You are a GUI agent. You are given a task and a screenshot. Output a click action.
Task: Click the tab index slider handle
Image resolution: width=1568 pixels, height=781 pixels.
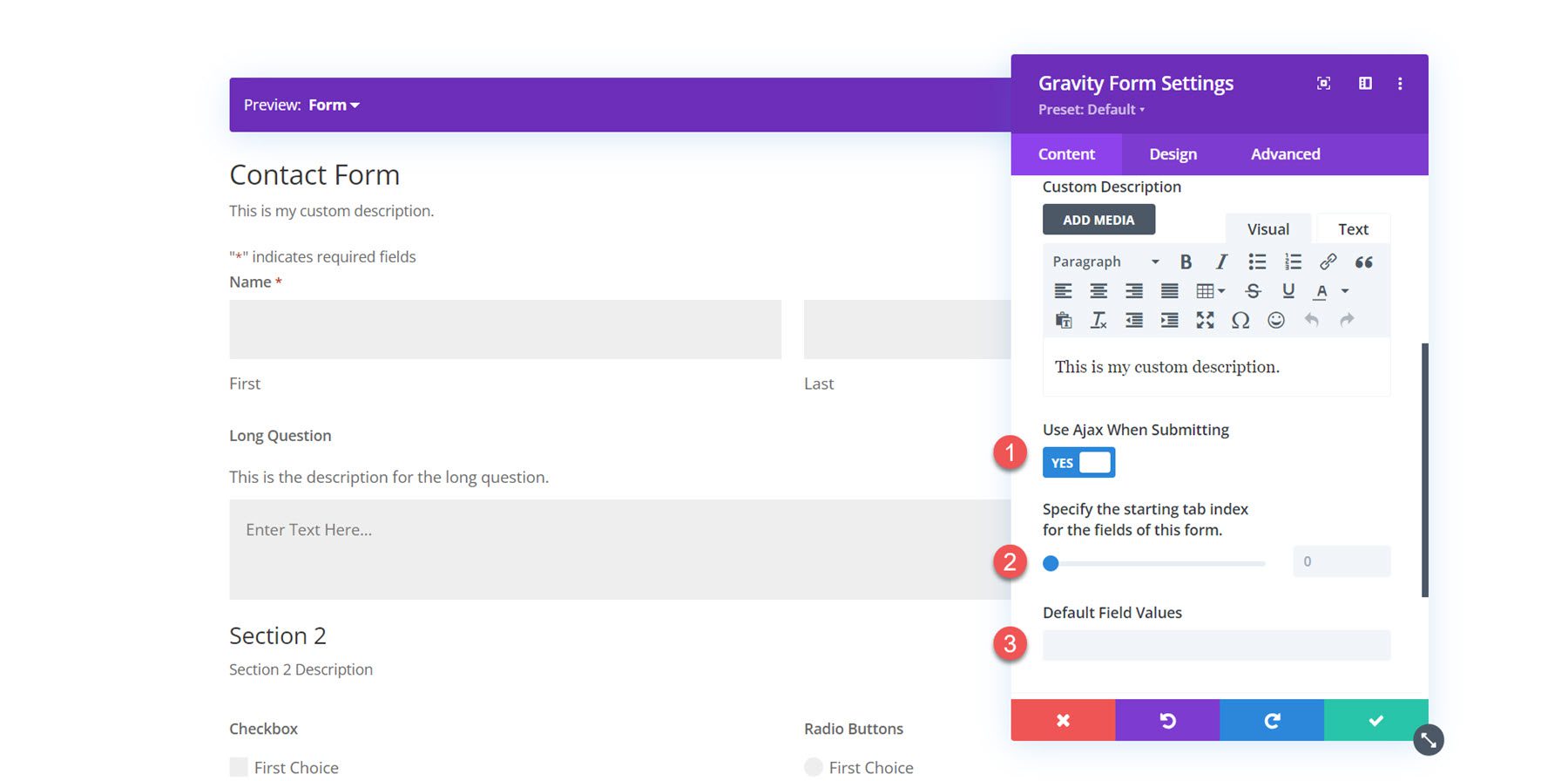(1051, 563)
